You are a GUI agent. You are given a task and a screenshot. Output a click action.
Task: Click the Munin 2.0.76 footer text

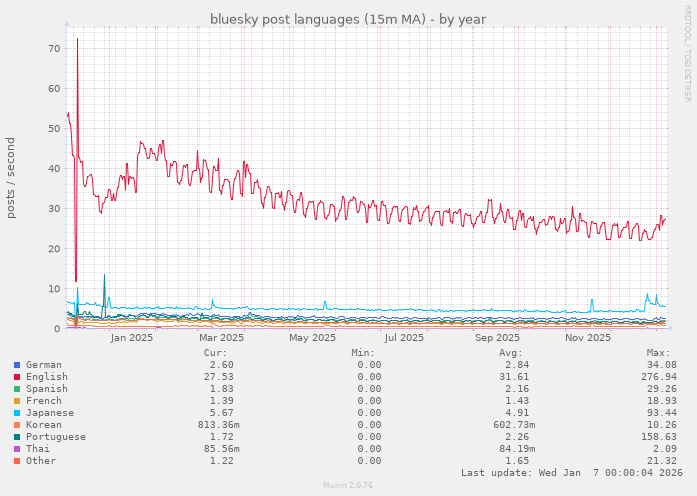(348, 486)
